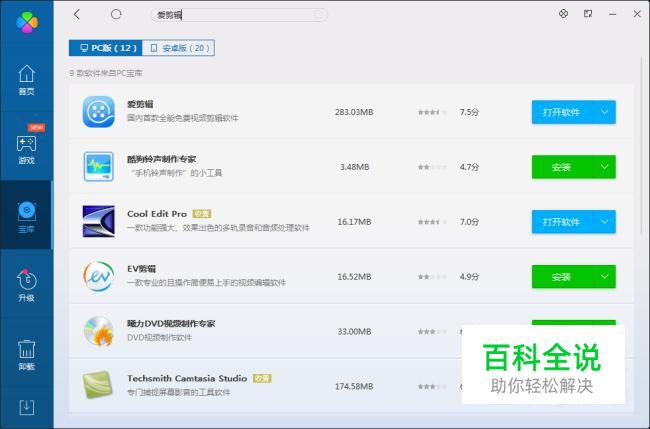
Task: Open the 爱剪辑 title link
Action: click(x=140, y=104)
